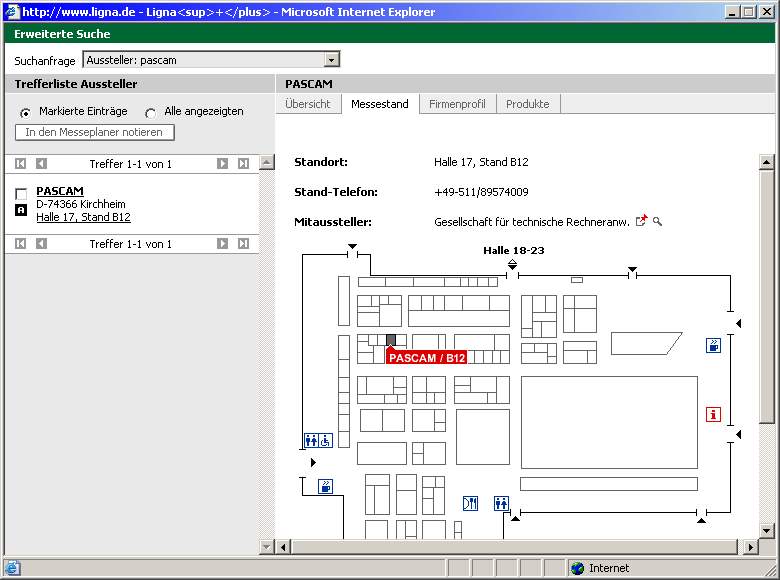Go to first page in top pager

coord(20,164)
